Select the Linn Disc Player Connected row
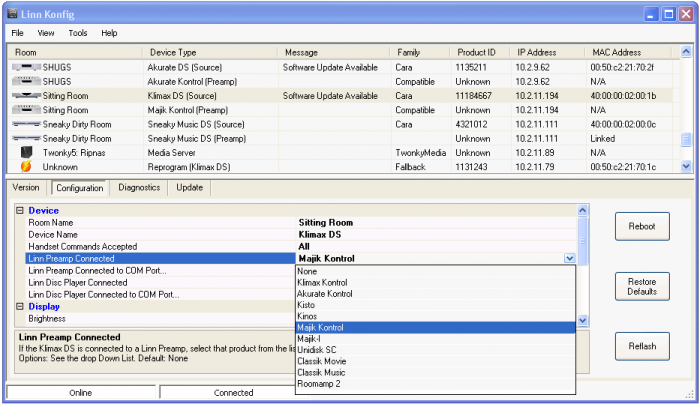700x404 pixels. coord(161,283)
